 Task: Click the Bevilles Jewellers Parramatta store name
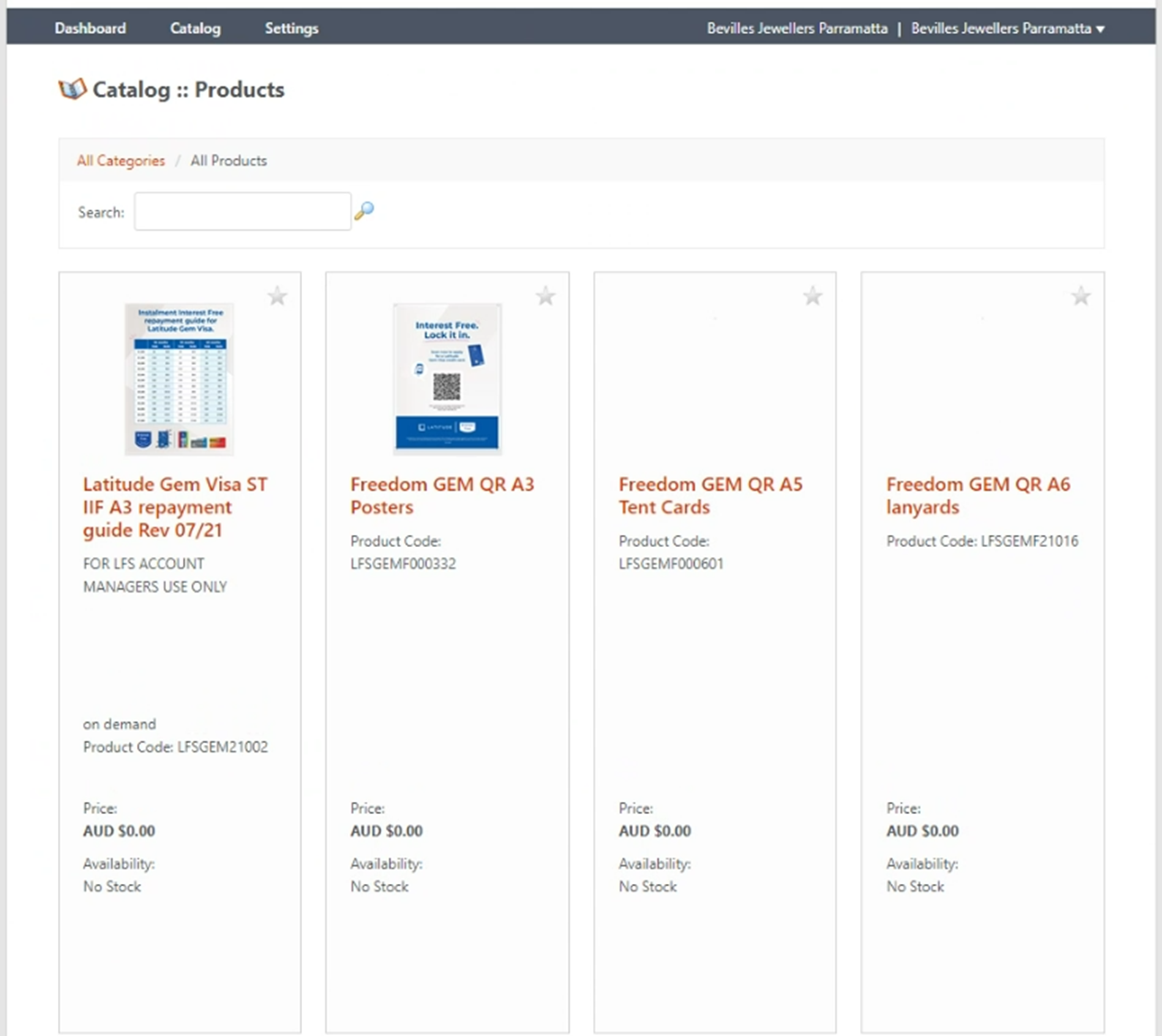point(796,29)
